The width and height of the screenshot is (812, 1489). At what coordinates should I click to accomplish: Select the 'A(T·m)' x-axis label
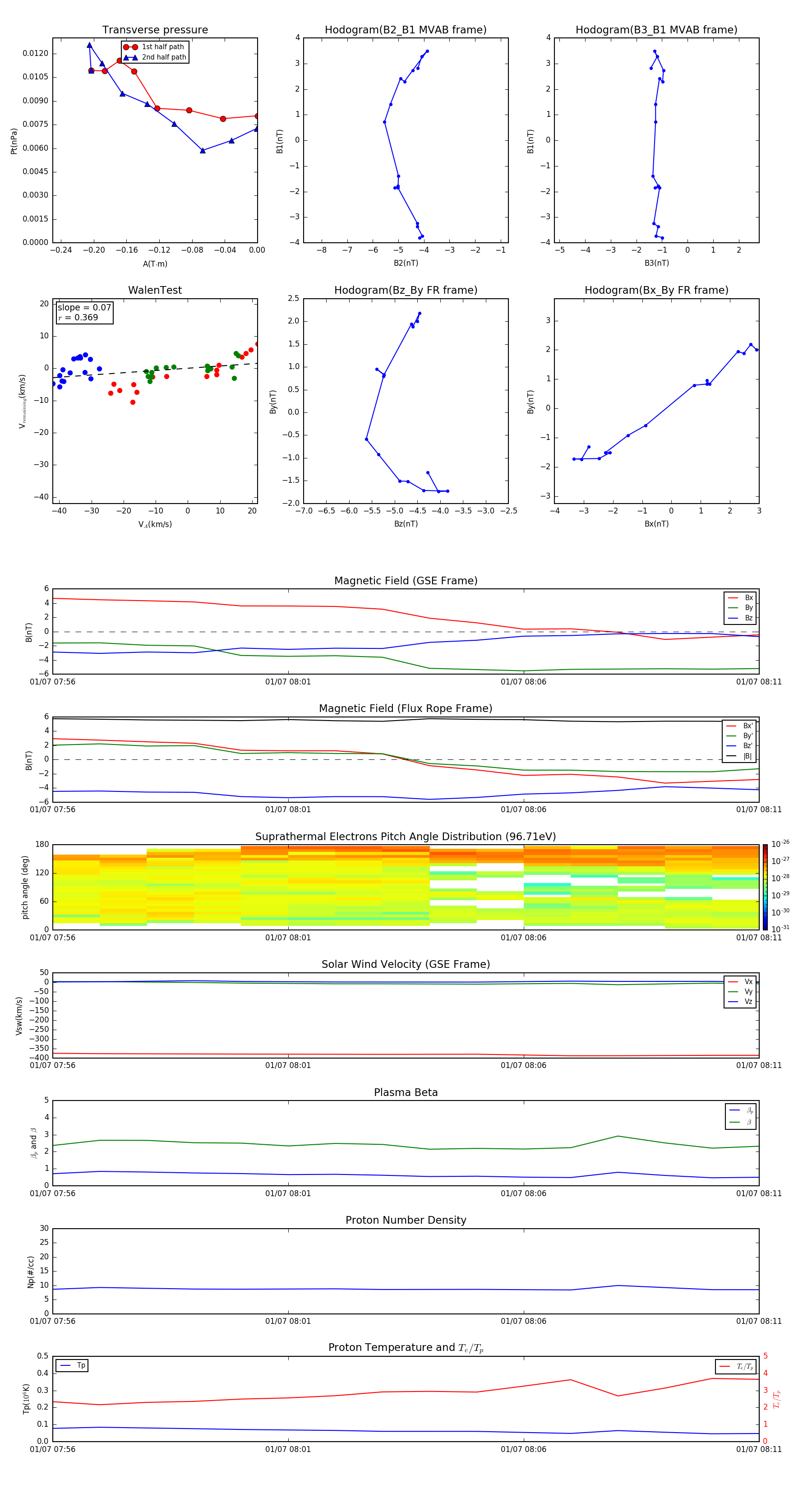coord(155,264)
